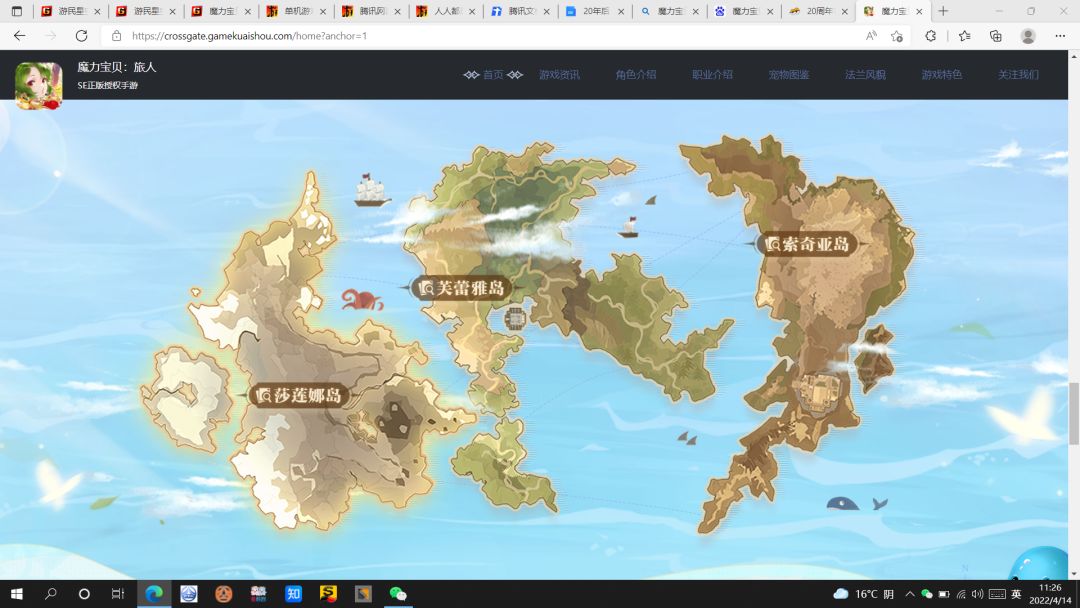Show hidden system tray icons

click(909, 594)
